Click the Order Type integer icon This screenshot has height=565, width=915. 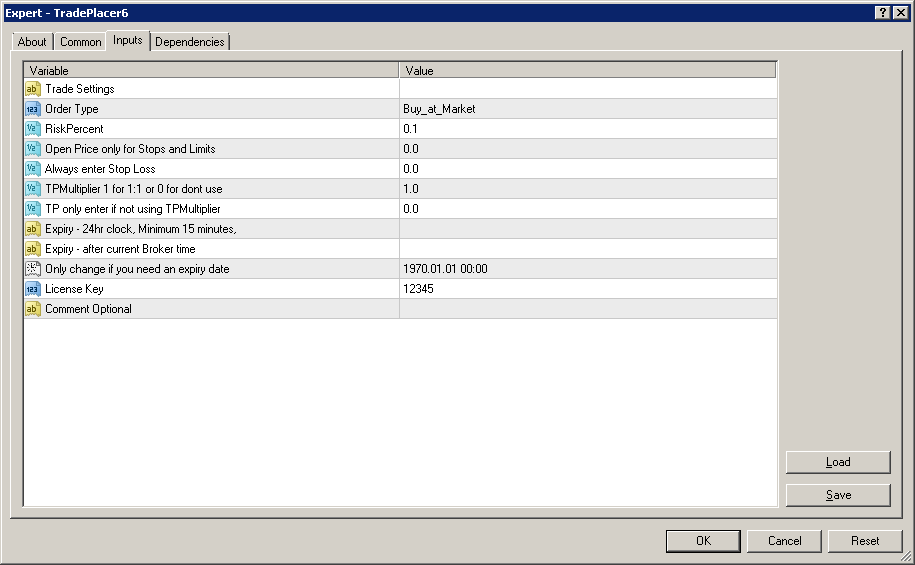click(32, 109)
